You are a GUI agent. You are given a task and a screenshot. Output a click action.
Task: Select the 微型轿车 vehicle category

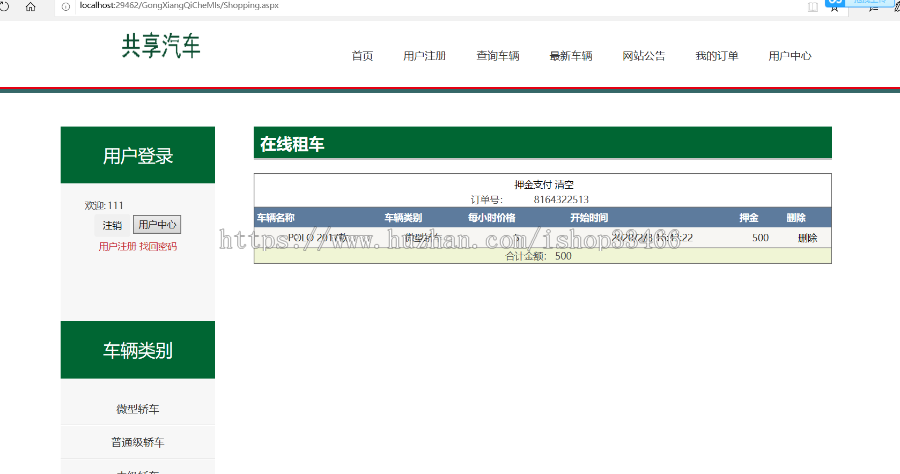138,409
